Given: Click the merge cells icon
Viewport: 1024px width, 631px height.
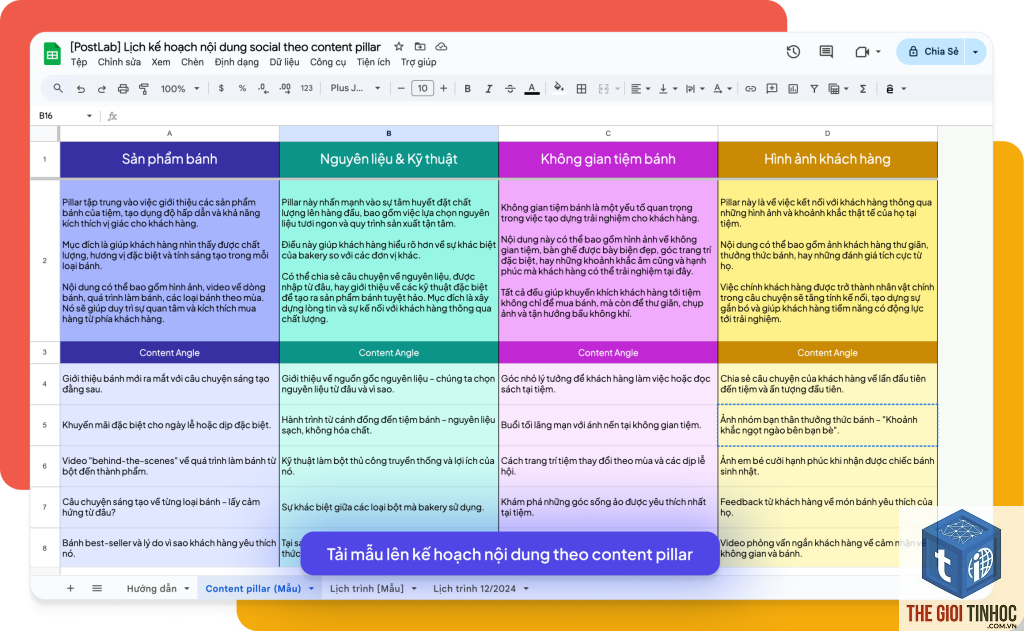Looking at the screenshot, I should click(x=603, y=89).
